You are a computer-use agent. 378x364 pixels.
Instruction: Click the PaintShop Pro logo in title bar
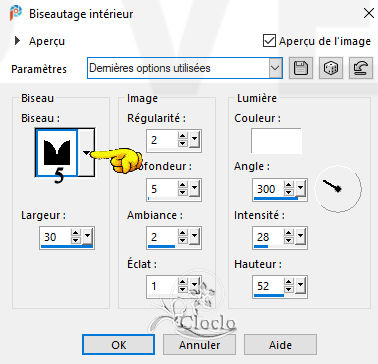[15, 13]
